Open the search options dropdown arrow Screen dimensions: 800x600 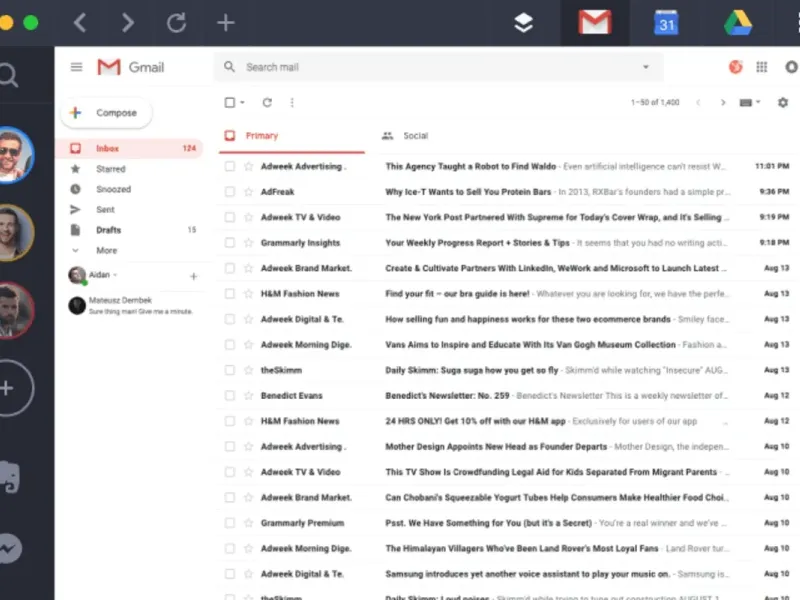[x=645, y=67]
